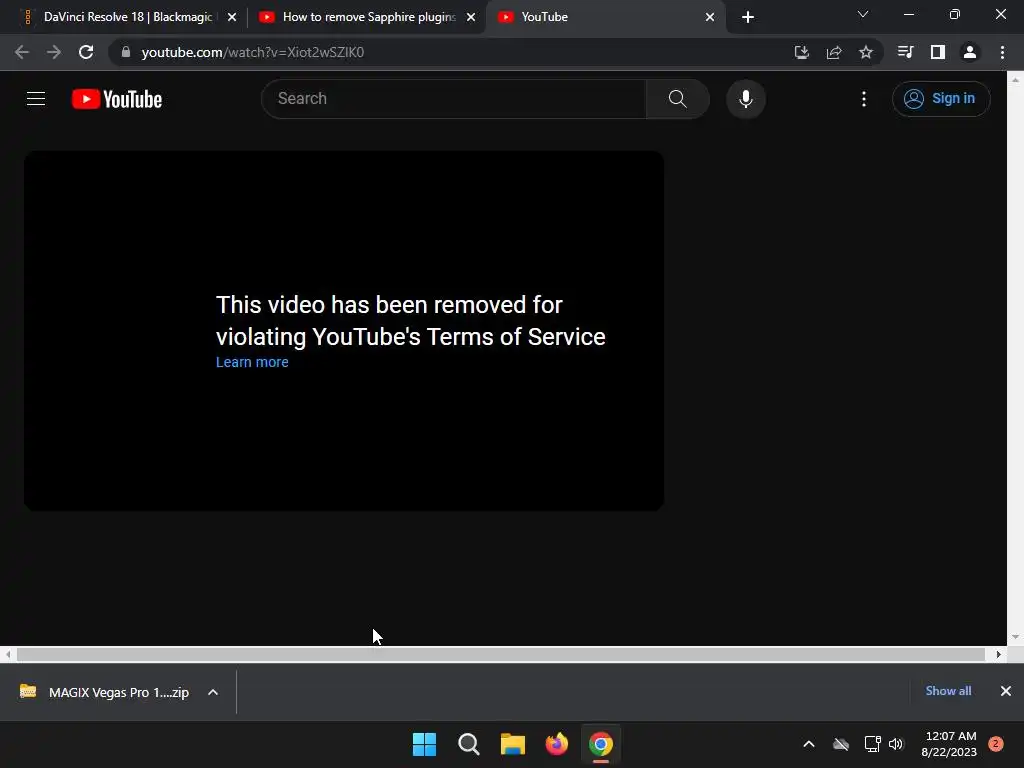Image resolution: width=1024 pixels, height=768 pixels.
Task: Click the URL address bar text
Action: pyautogui.click(x=253, y=52)
